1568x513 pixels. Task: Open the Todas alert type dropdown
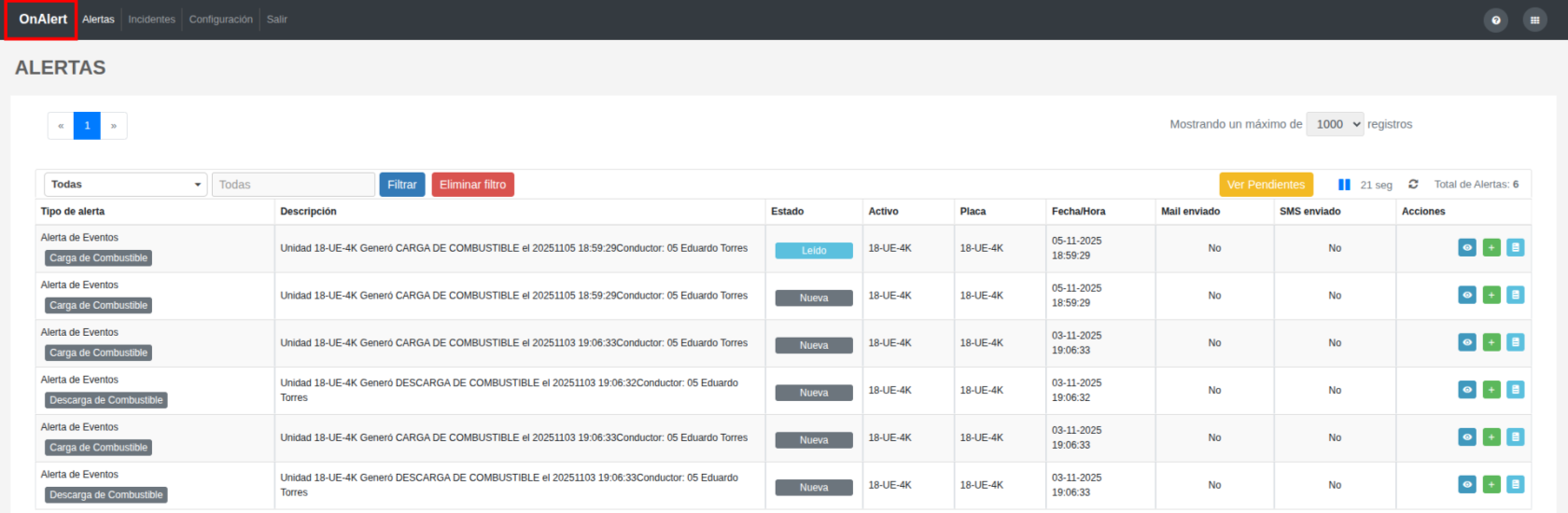[125, 185]
